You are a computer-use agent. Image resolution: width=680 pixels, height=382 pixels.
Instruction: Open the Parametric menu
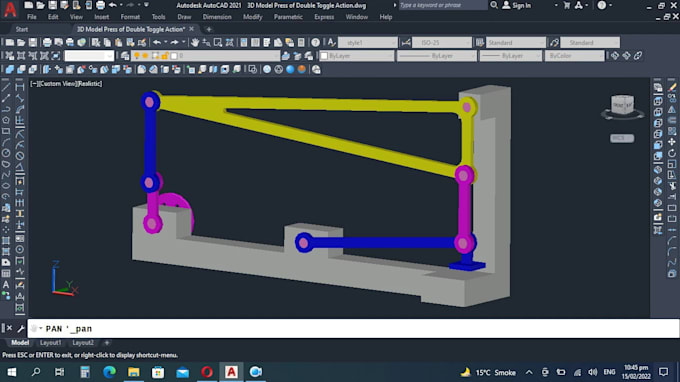[x=288, y=17]
